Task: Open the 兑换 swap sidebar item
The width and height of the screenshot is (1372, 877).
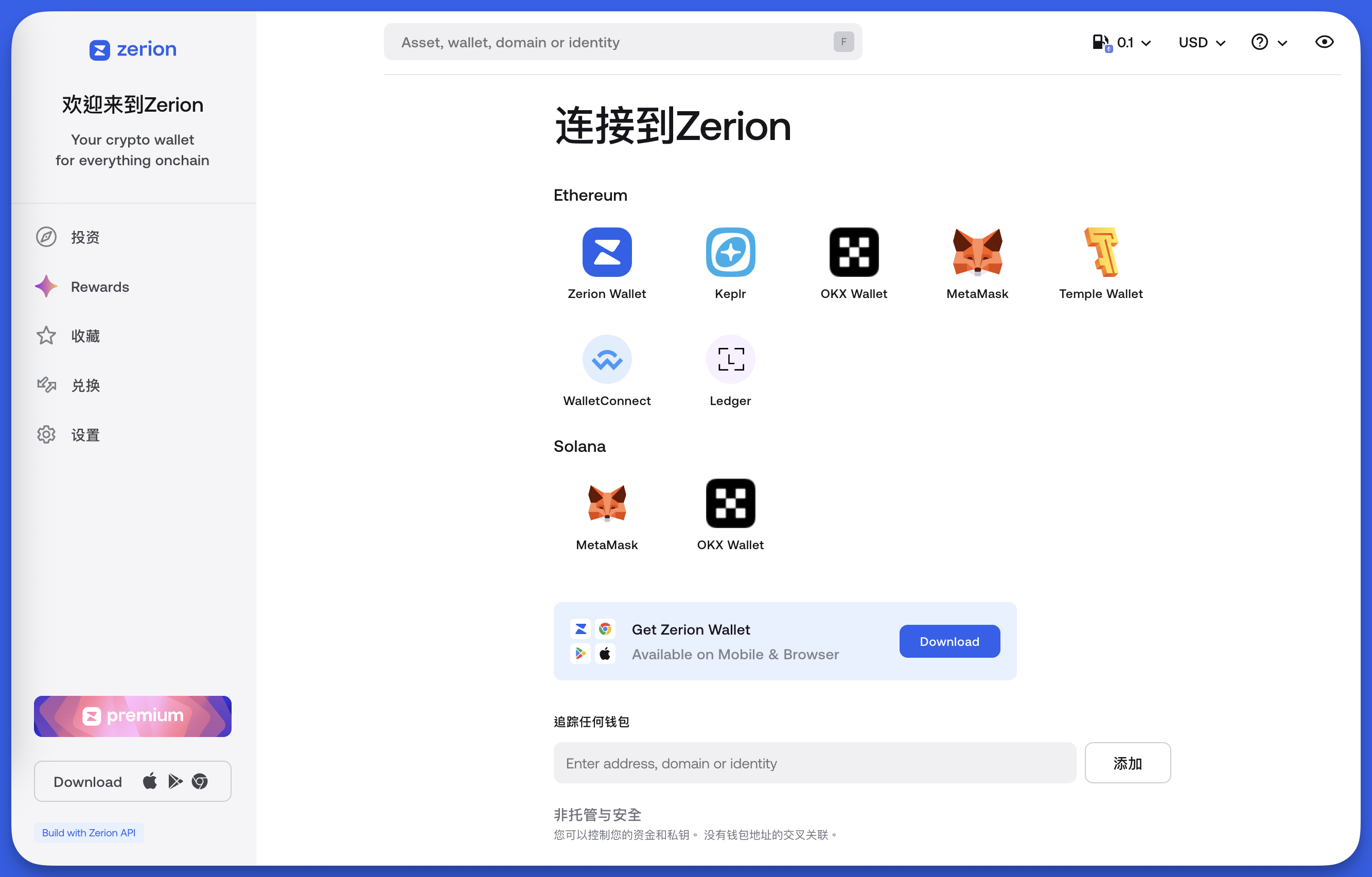Action: click(x=85, y=385)
